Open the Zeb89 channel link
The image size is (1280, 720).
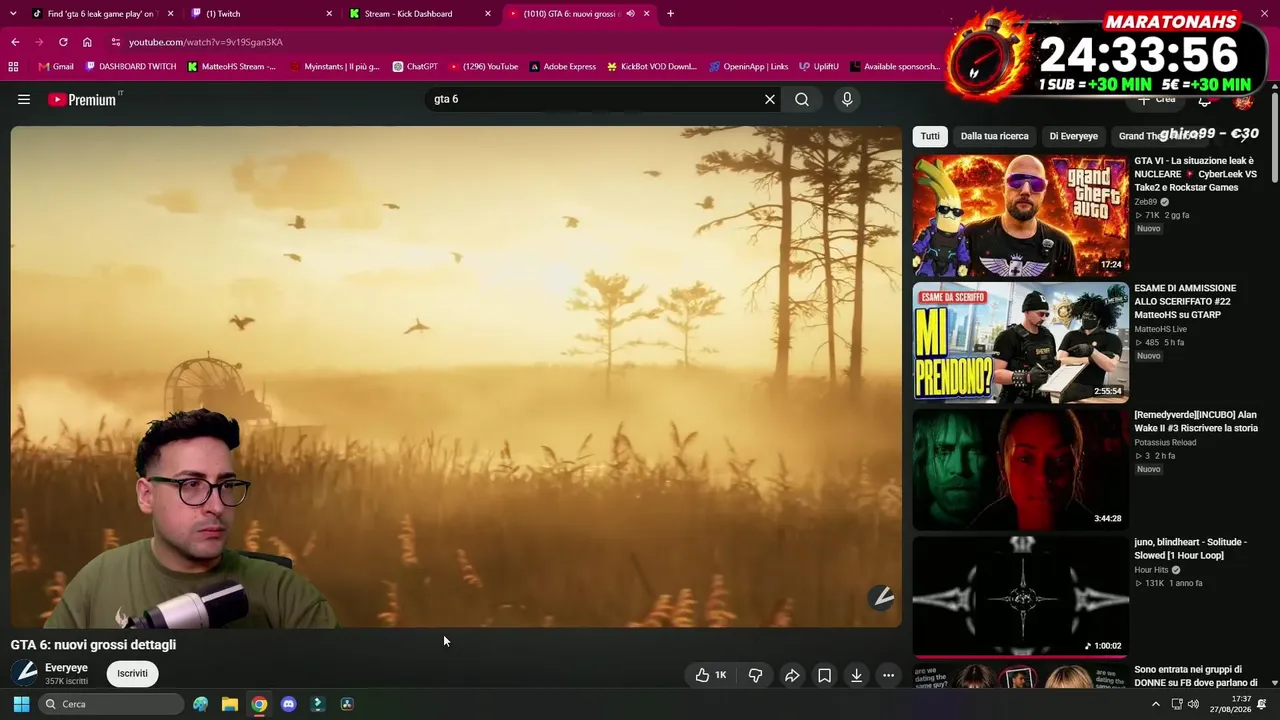coord(1146,202)
